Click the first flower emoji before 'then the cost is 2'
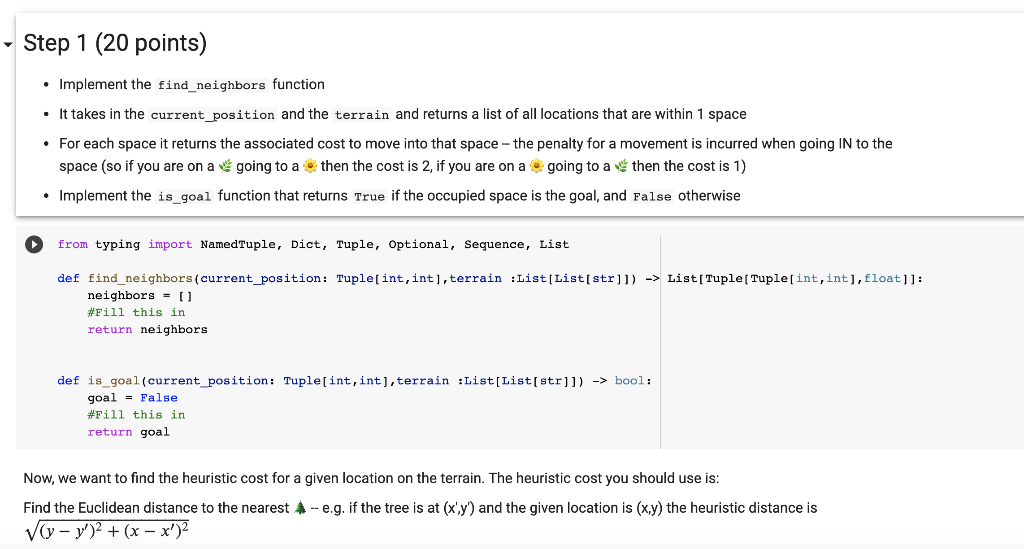Viewport: 1024px width, 549px height. click(x=310, y=166)
